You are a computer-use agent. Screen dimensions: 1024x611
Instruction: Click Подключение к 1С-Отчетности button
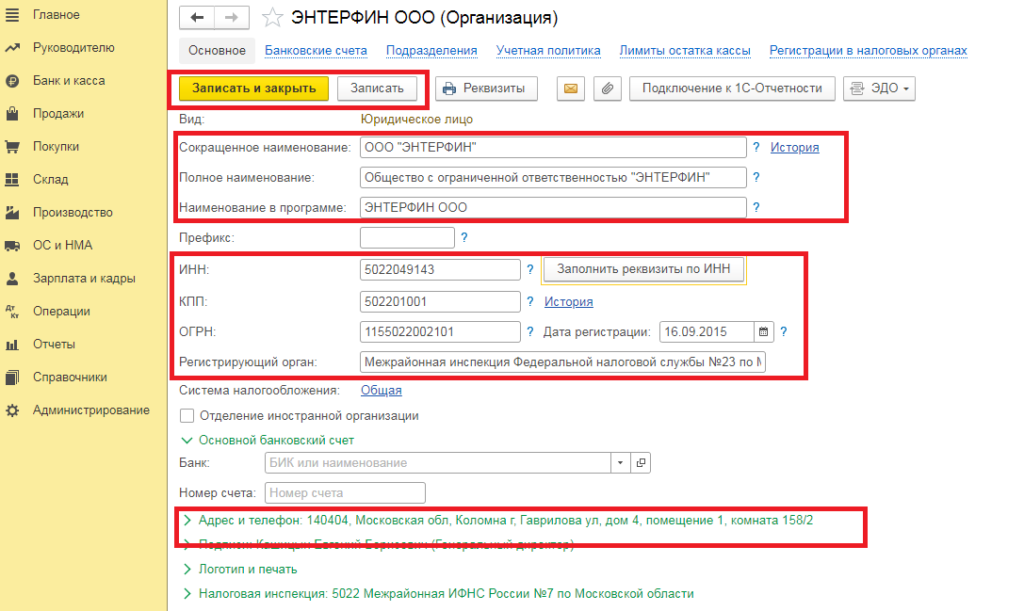732,88
